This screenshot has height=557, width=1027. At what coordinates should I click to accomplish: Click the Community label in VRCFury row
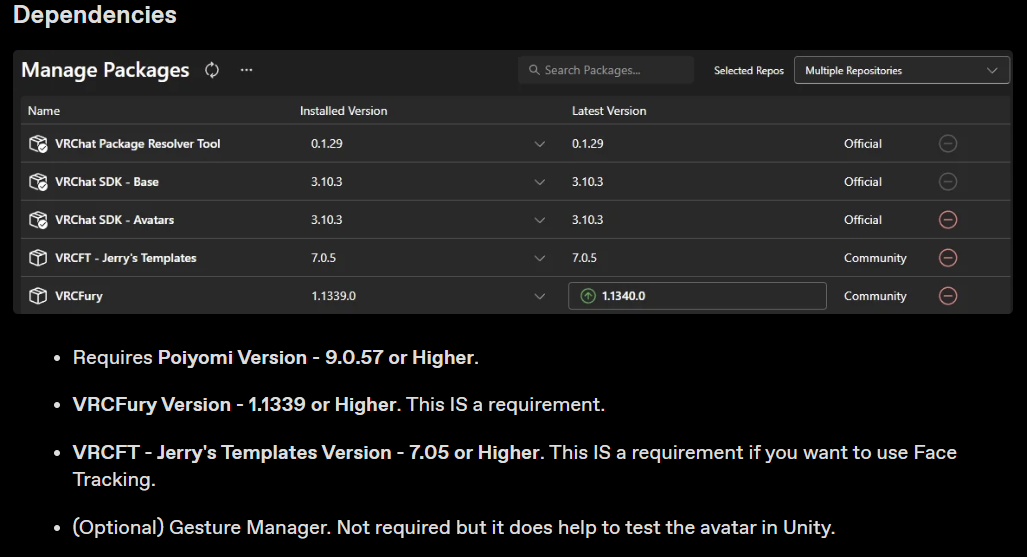pyautogui.click(x=875, y=296)
